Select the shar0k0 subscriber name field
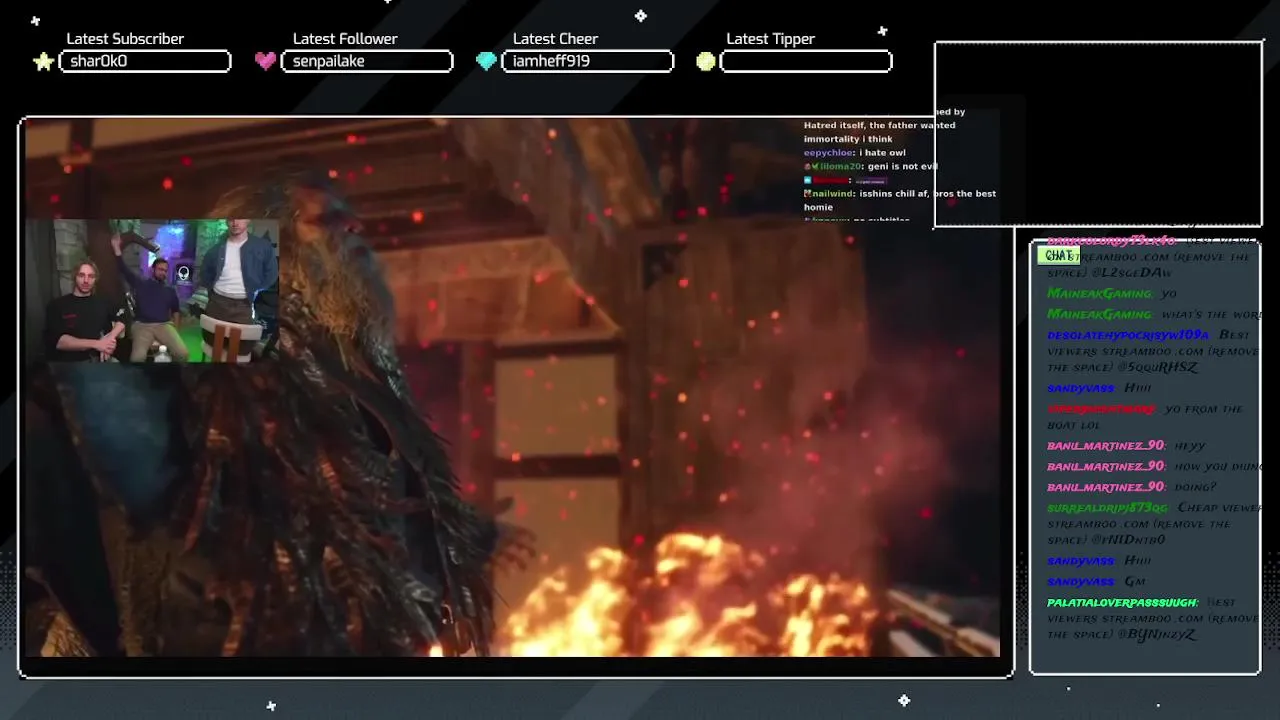Image resolution: width=1280 pixels, height=720 pixels. (145, 62)
